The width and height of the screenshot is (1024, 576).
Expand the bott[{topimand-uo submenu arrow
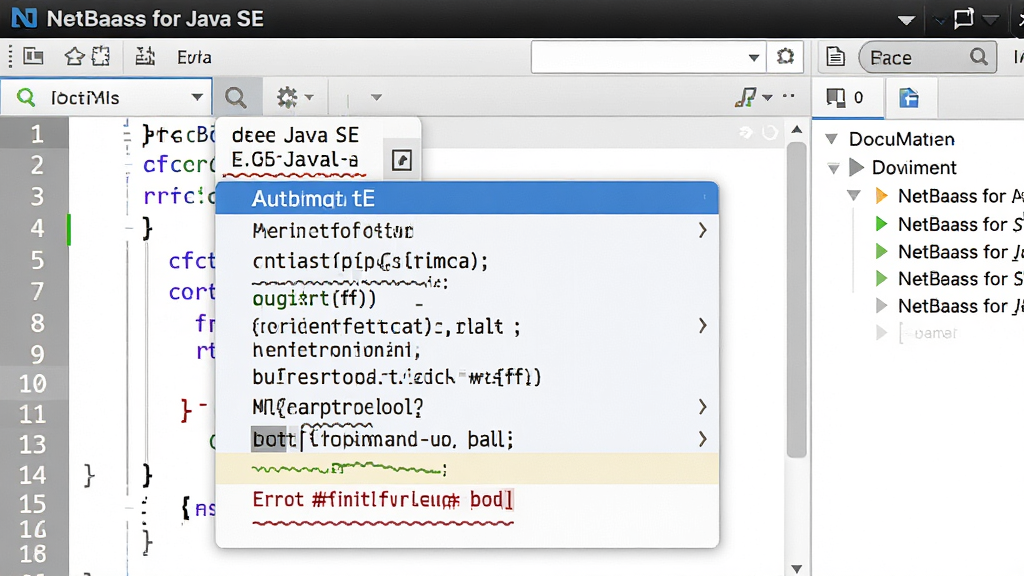click(x=702, y=439)
